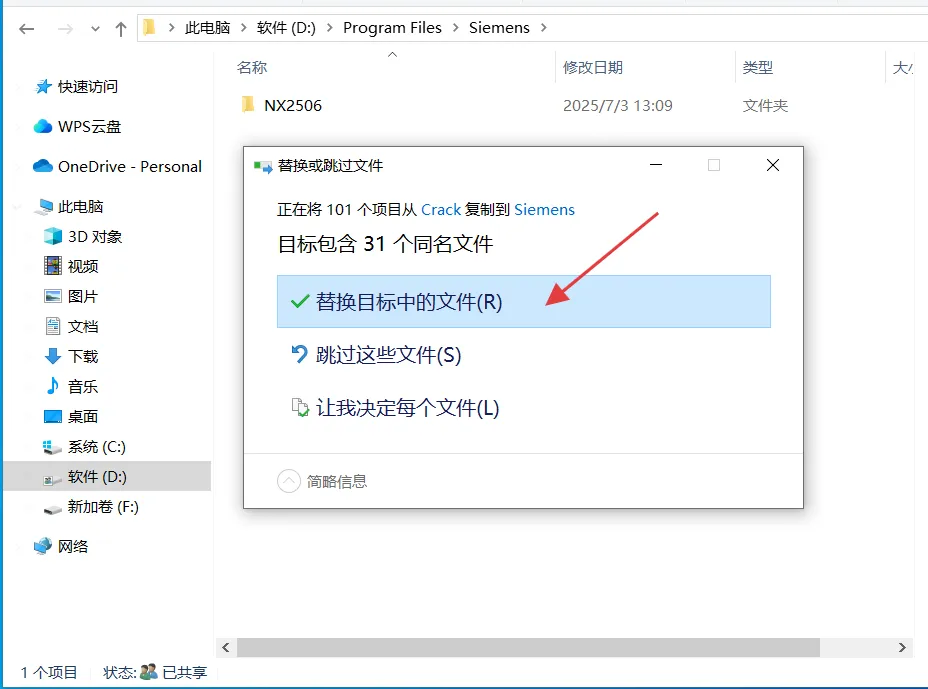Click the 音乐 note icon
Viewport: 928px width, 689px height.
click(x=53, y=385)
